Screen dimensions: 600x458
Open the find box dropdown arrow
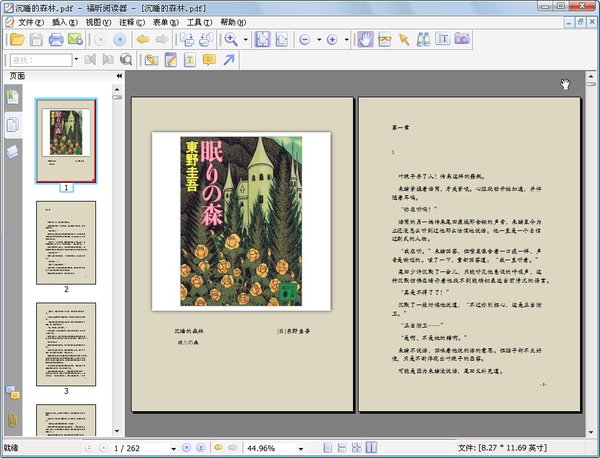tap(75, 60)
